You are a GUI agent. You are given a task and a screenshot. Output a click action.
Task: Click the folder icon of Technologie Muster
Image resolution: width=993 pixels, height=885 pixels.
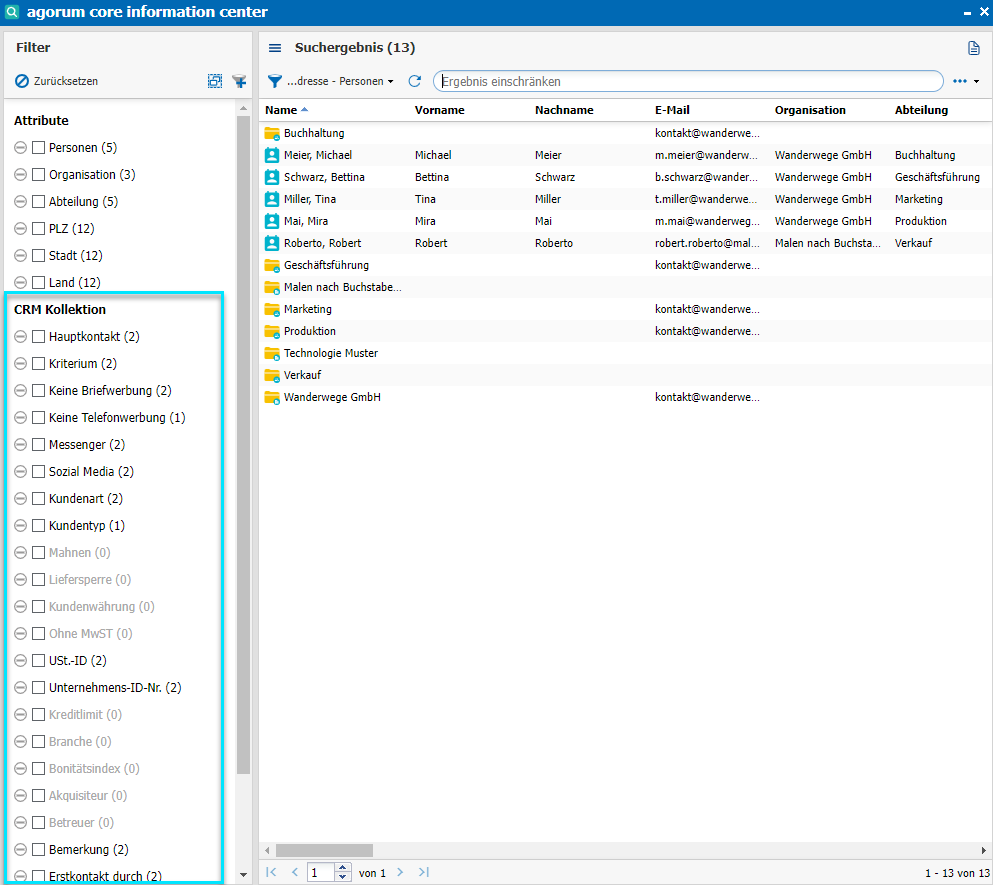[x=272, y=353]
